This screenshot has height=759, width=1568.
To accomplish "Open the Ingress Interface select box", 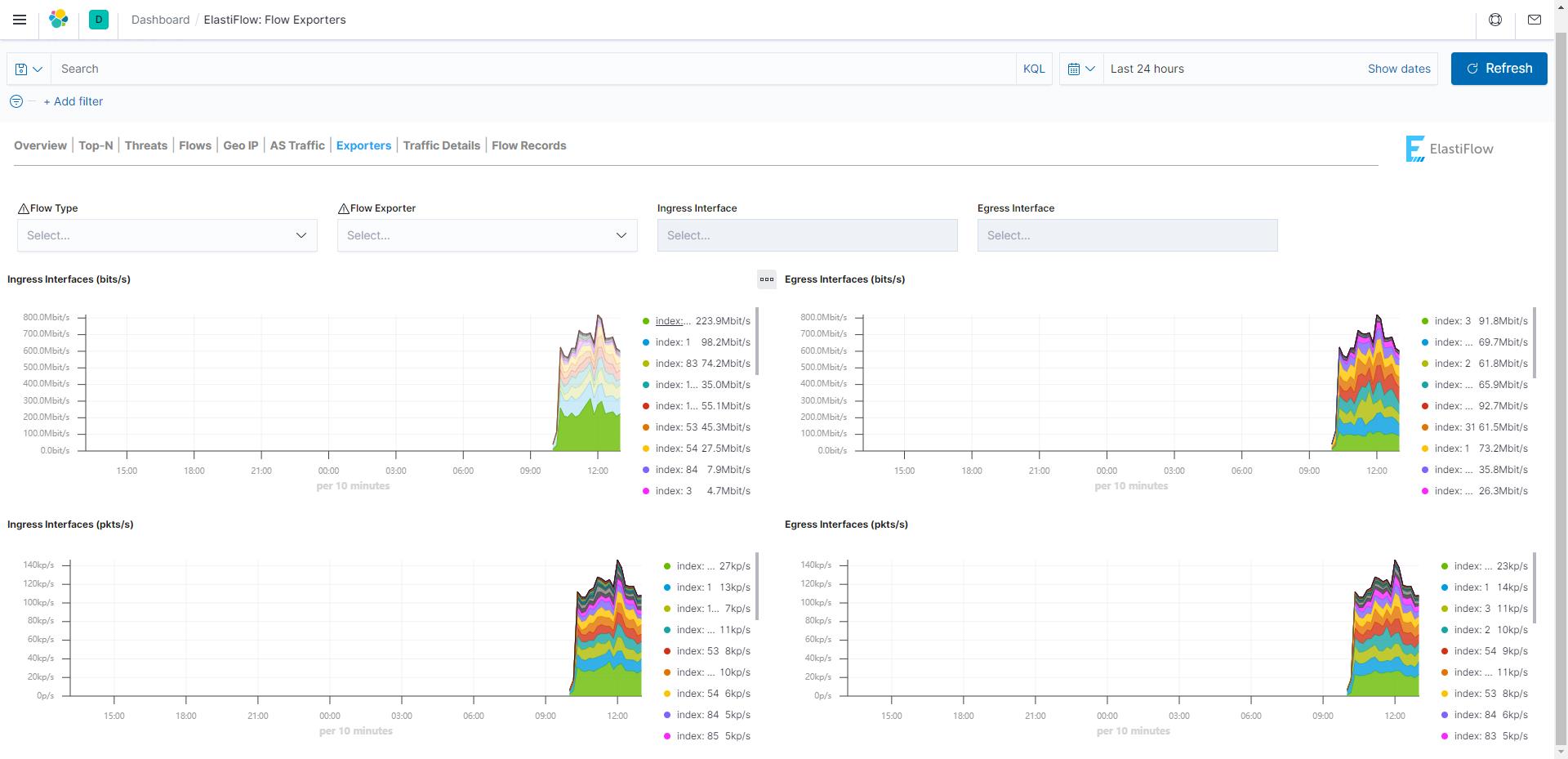I will click(x=808, y=235).
